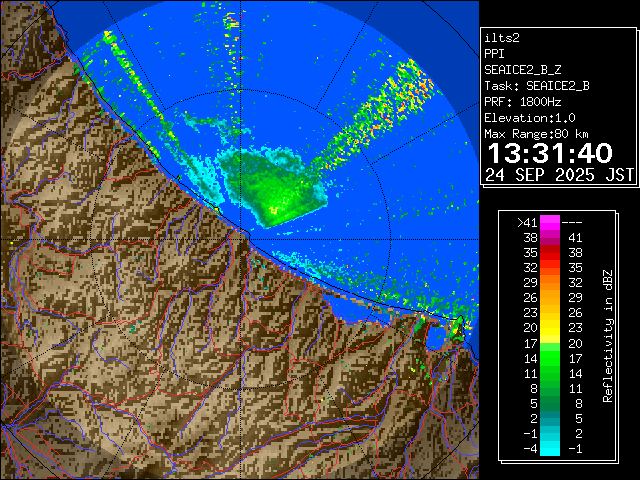This screenshot has width=640, height=480.
Task: Select the yellow 20–23 dBZ legend swatch
Action: click(x=550, y=328)
